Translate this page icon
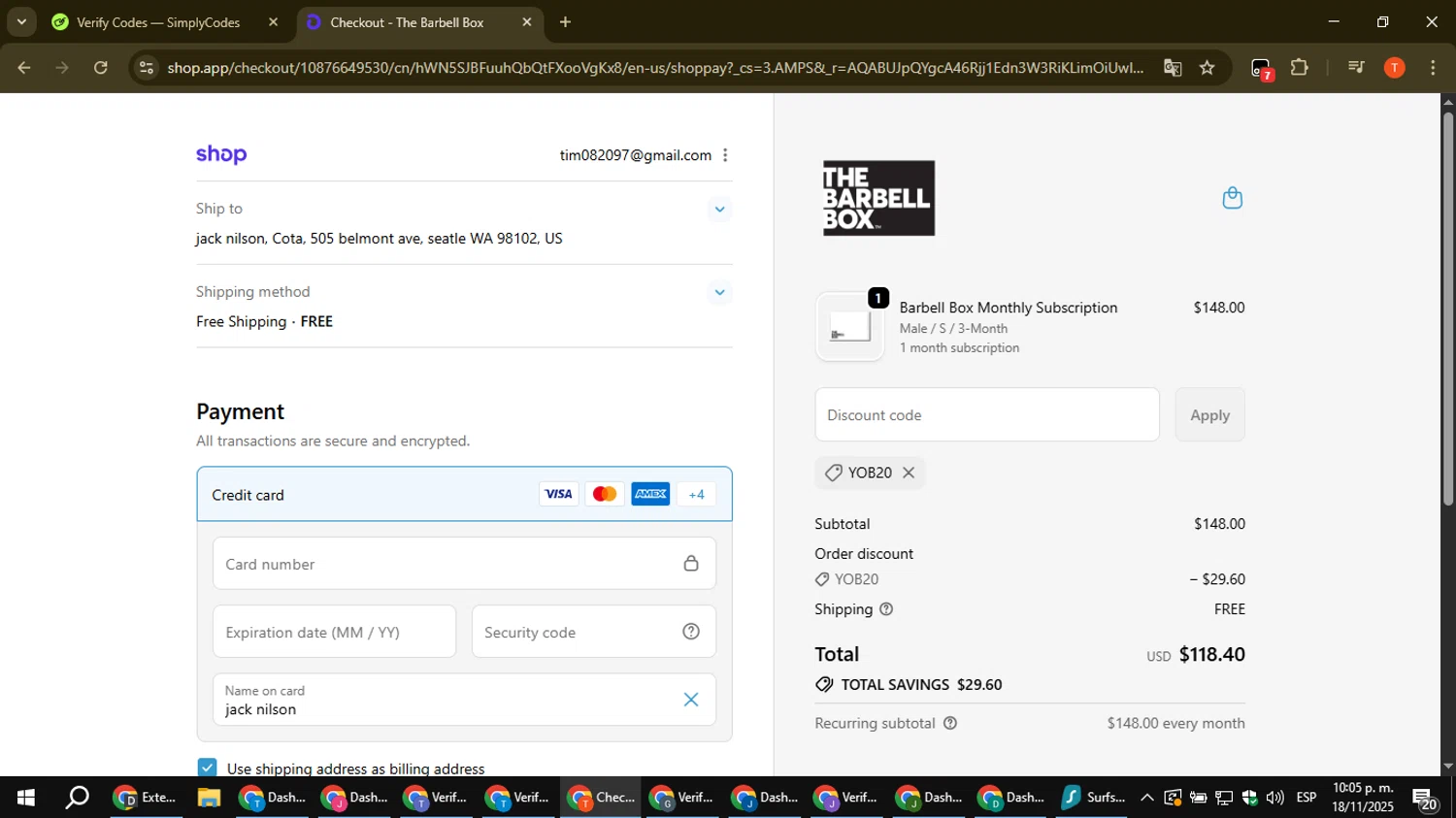 (x=1173, y=68)
